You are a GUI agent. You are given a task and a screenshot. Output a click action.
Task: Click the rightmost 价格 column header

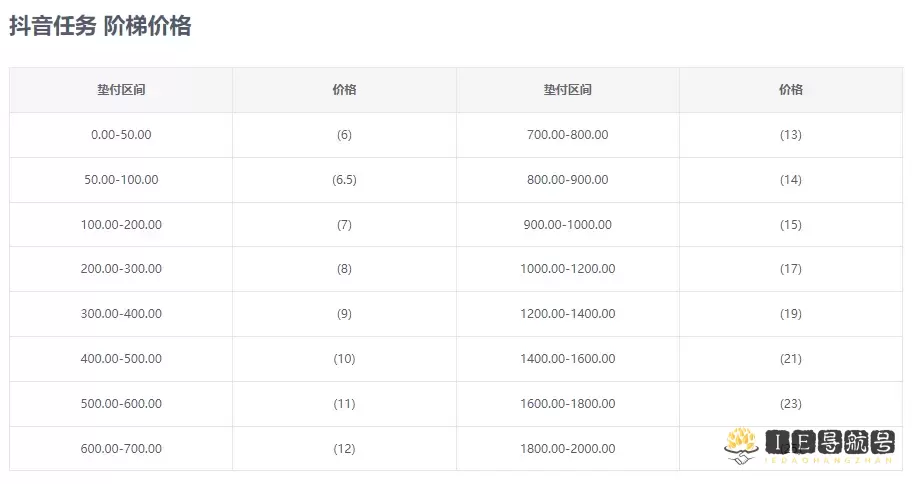(790, 90)
